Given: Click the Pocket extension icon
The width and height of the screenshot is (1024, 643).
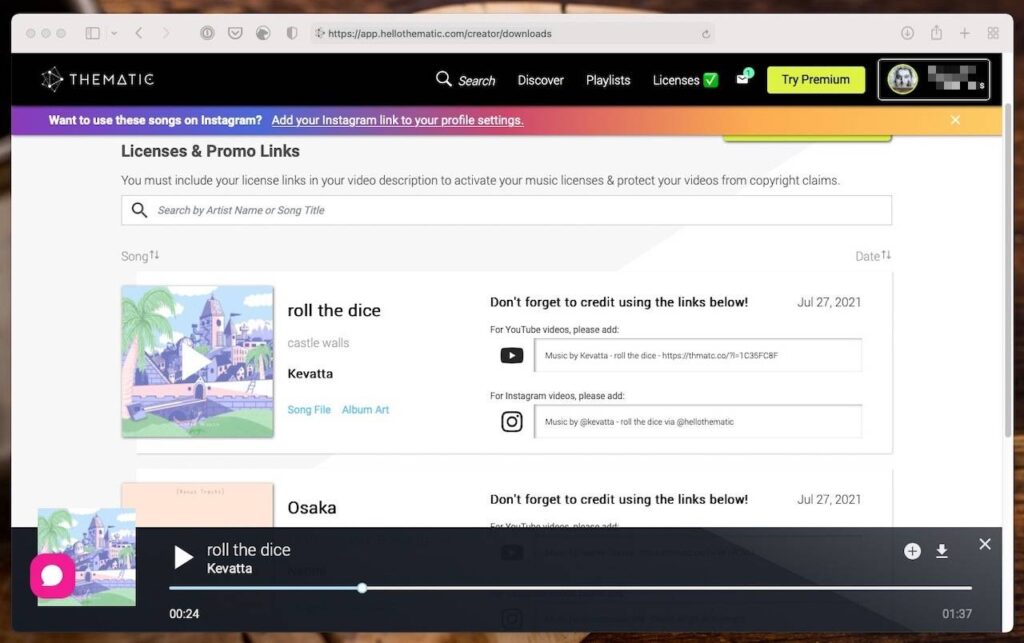Looking at the screenshot, I should [x=235, y=33].
